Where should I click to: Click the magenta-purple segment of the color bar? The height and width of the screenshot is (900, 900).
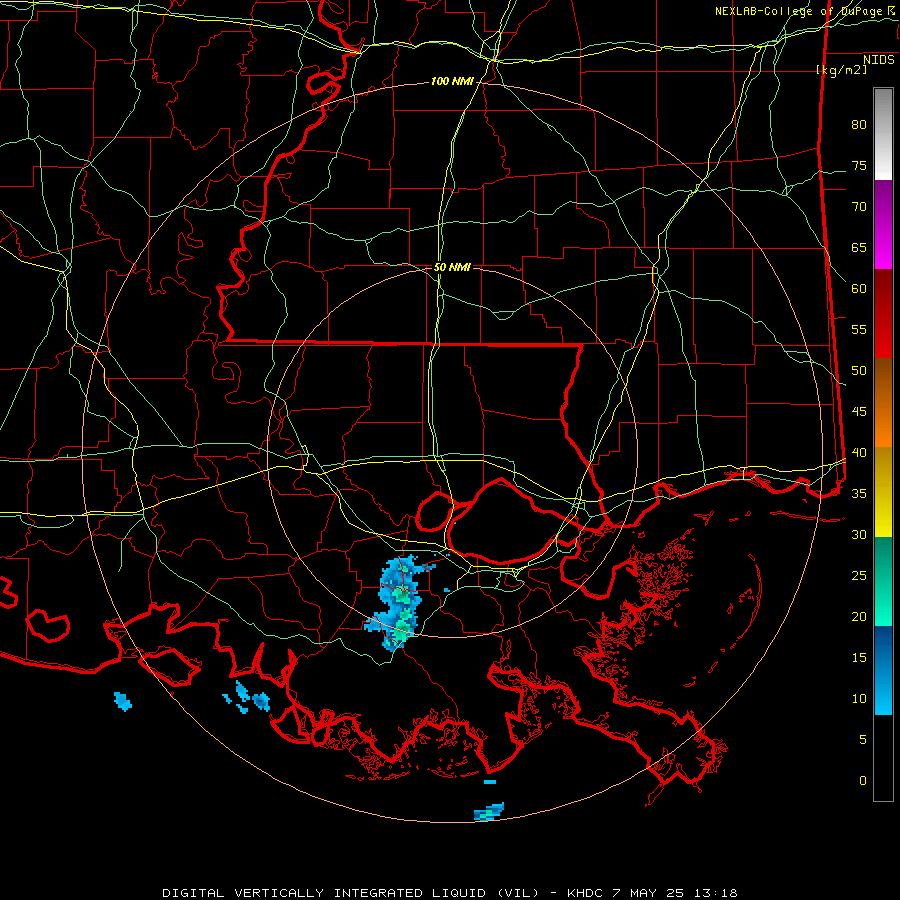(x=883, y=224)
